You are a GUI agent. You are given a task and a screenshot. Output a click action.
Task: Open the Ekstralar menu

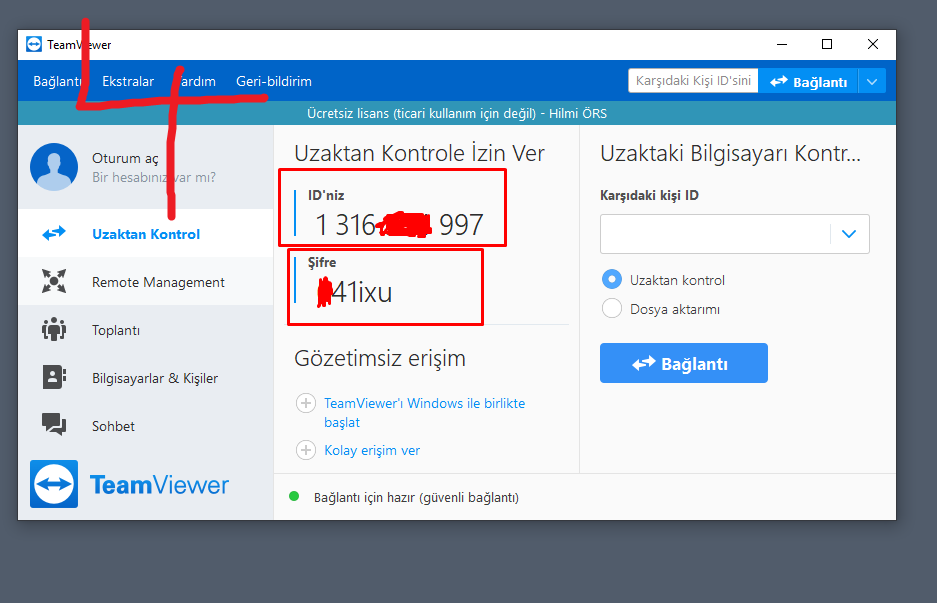click(x=128, y=81)
